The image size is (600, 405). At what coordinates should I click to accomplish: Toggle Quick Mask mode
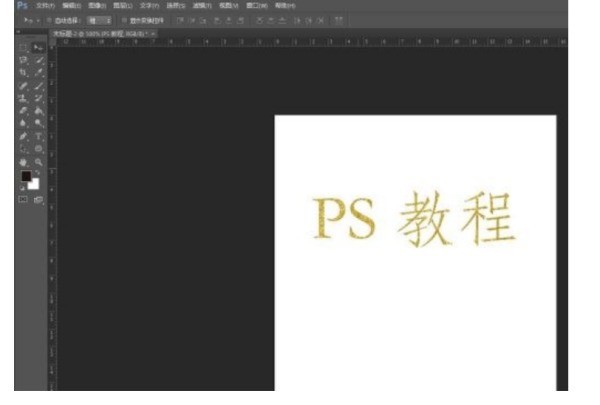click(24, 200)
